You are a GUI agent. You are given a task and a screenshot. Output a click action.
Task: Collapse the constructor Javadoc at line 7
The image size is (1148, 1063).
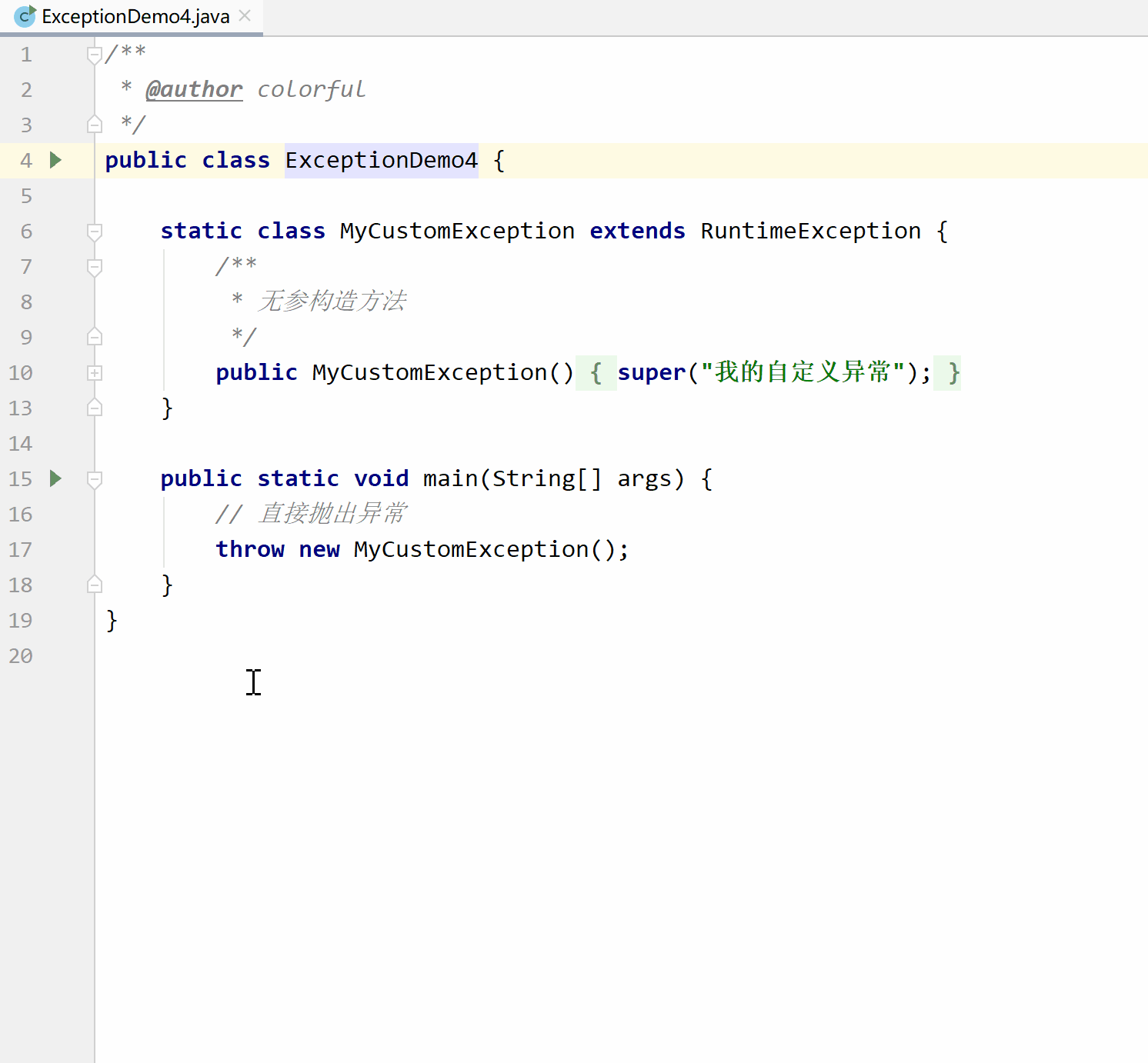(95, 267)
